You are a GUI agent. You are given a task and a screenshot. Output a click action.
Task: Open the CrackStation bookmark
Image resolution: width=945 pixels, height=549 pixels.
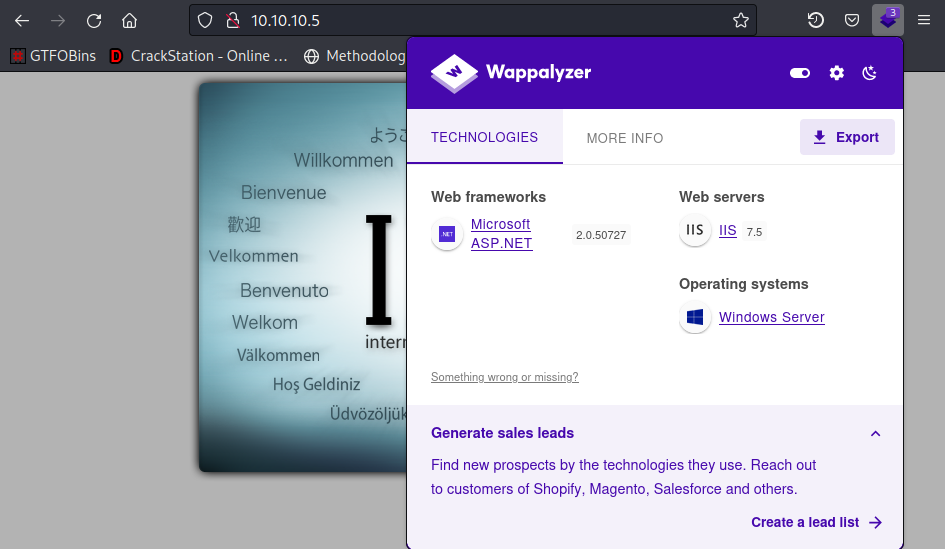199,56
